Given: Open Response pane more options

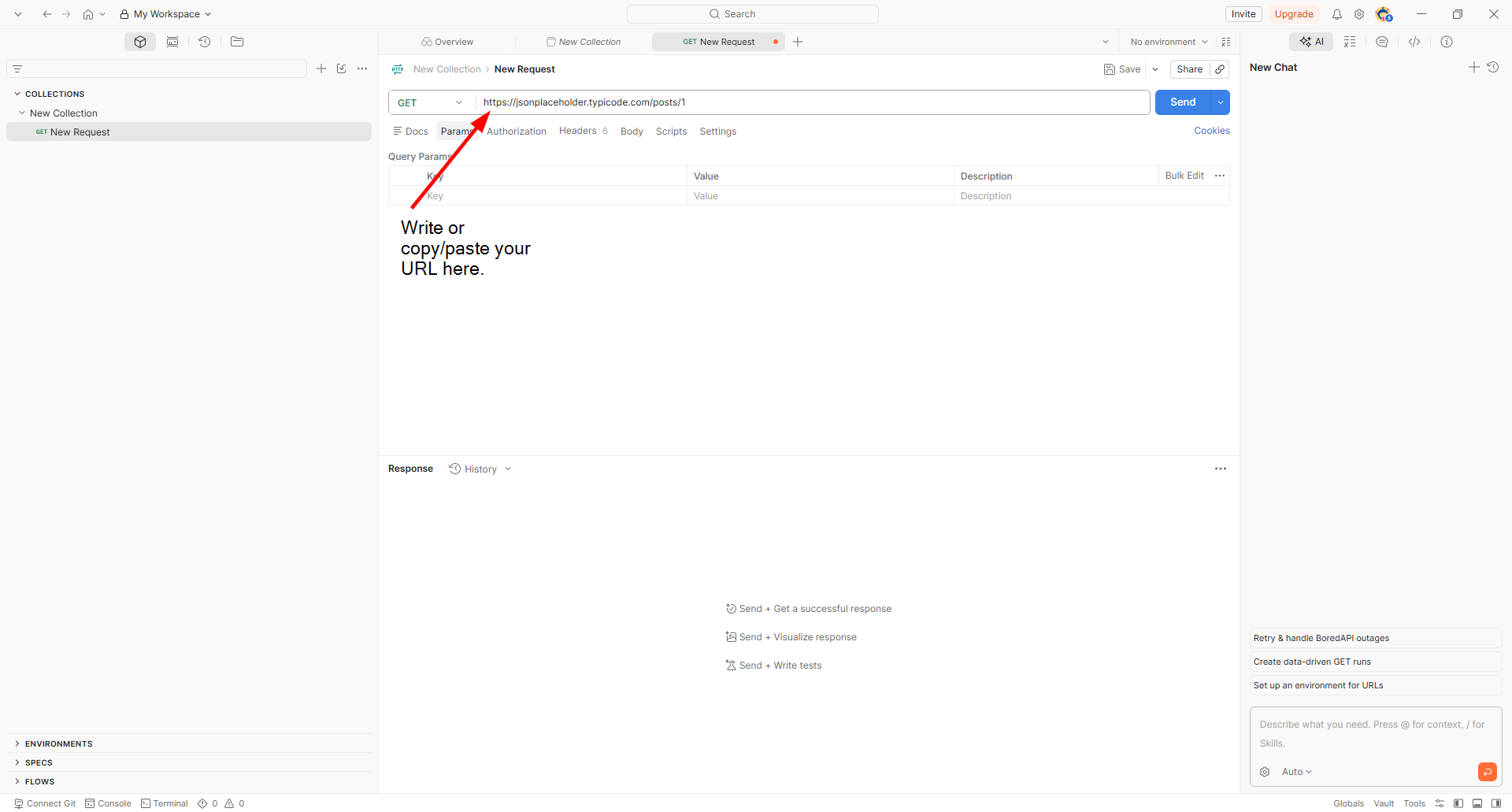Looking at the screenshot, I should [x=1221, y=469].
